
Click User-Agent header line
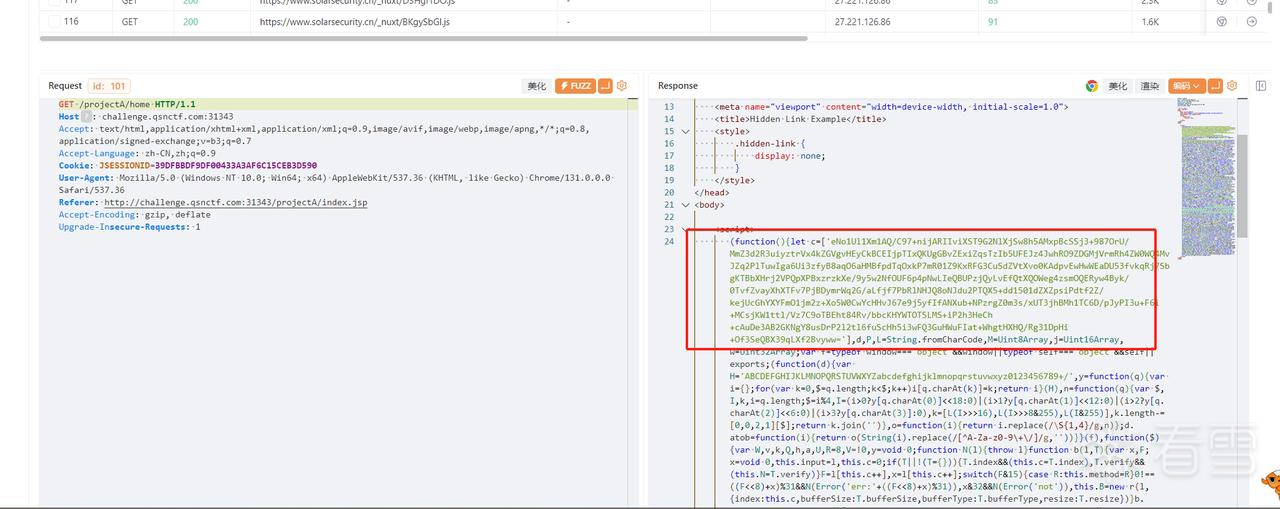[335, 183]
